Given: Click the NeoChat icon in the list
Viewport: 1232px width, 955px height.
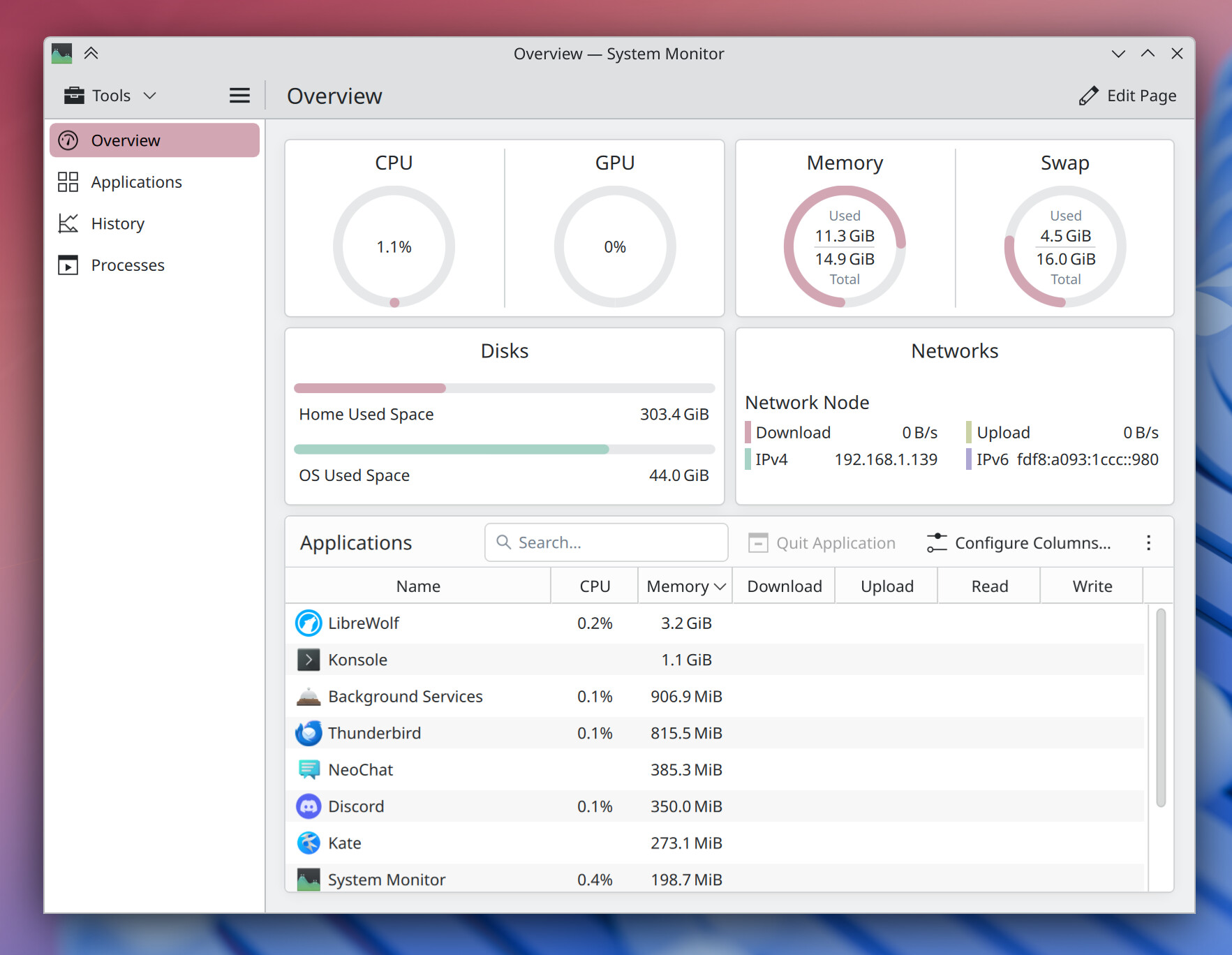Looking at the screenshot, I should (x=309, y=770).
